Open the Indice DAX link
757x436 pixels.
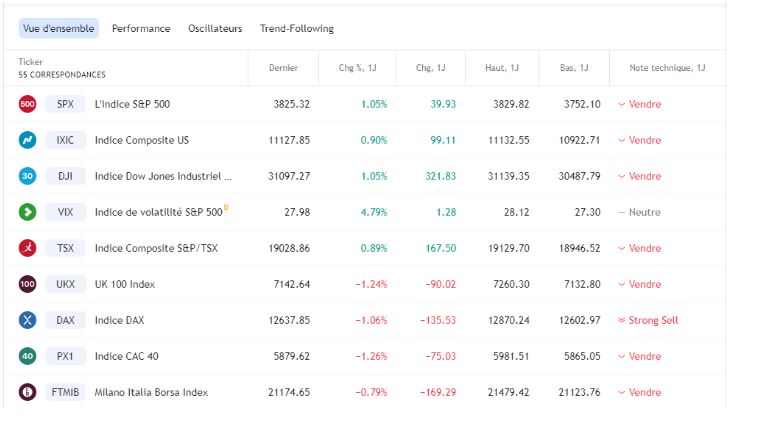pos(119,320)
